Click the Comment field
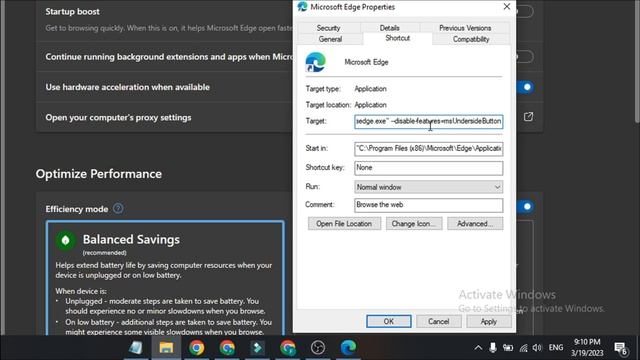The image size is (640, 360). [429, 205]
